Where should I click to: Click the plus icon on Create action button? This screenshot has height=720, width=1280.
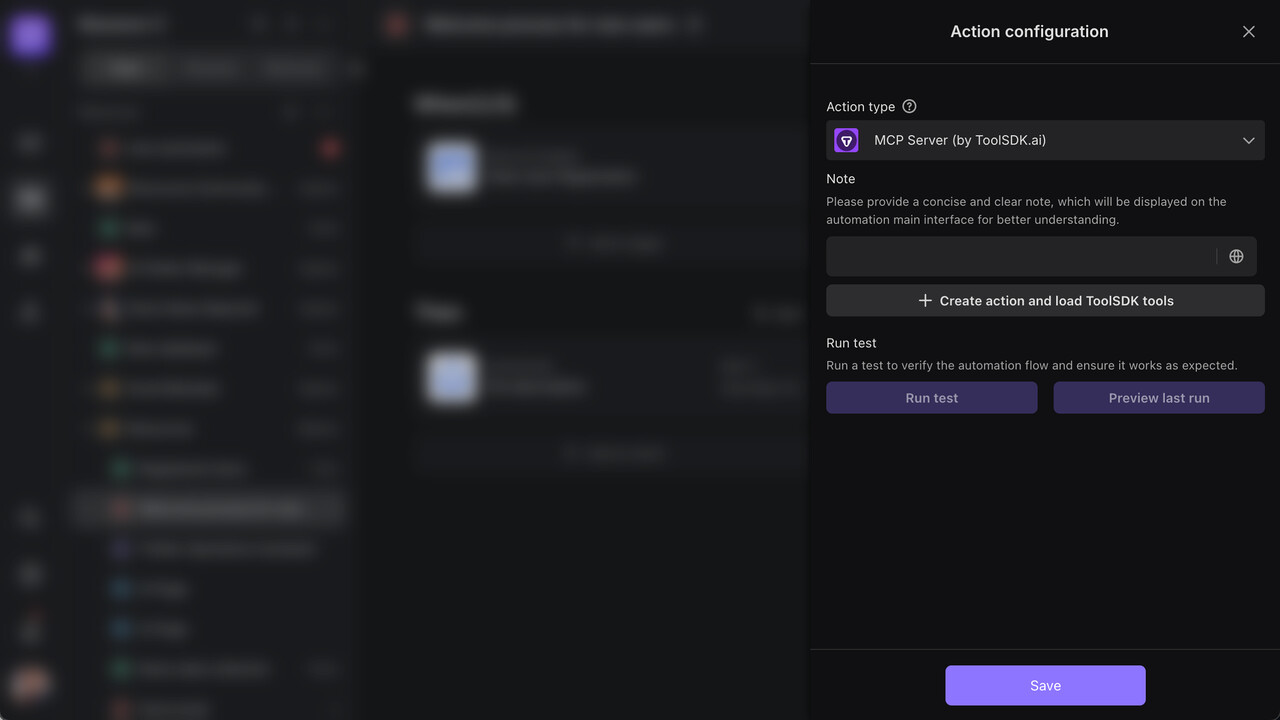[925, 301]
